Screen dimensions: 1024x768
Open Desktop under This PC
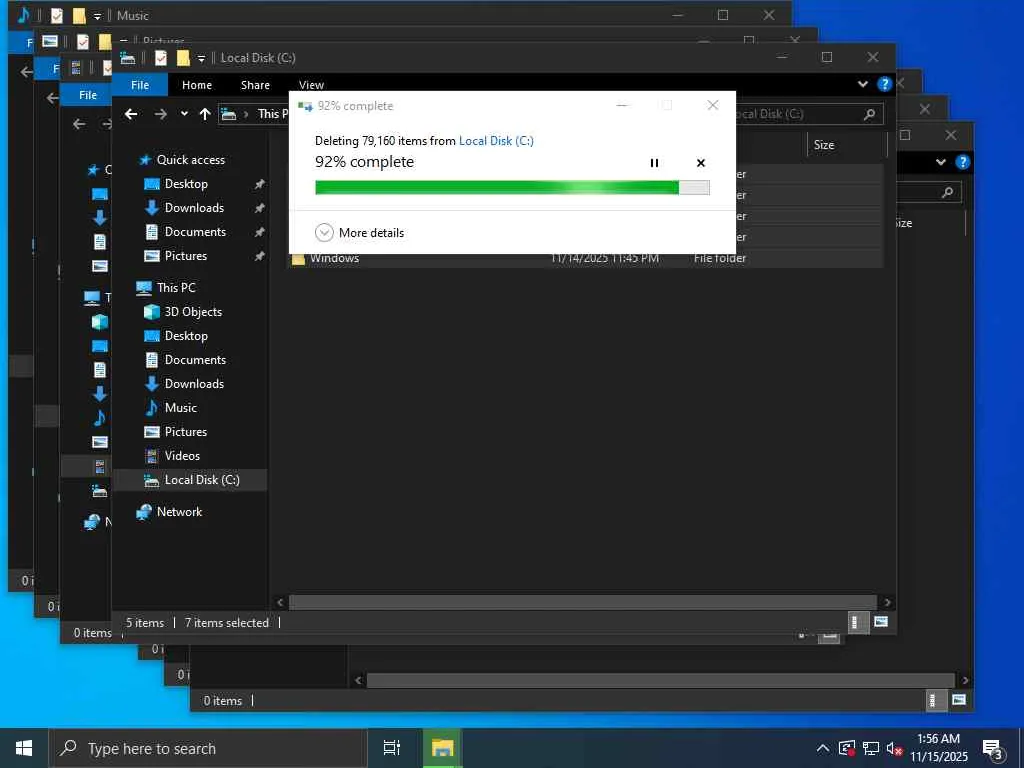(186, 336)
